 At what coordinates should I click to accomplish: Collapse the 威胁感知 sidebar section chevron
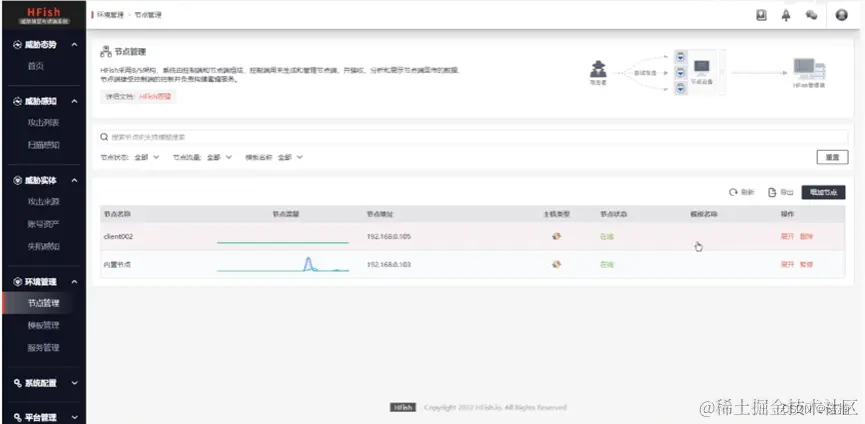(75, 101)
